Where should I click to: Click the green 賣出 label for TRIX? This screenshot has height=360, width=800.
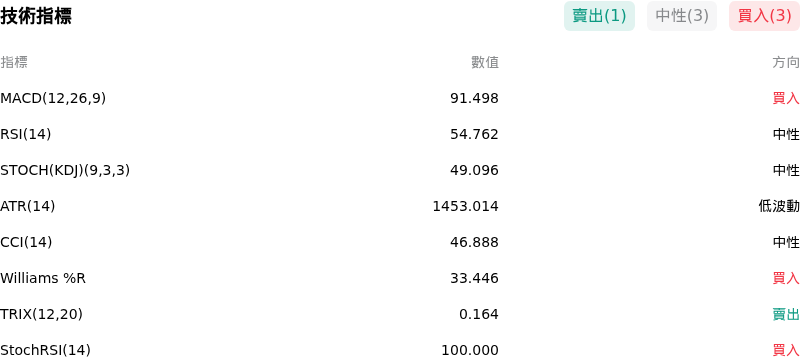click(x=786, y=314)
